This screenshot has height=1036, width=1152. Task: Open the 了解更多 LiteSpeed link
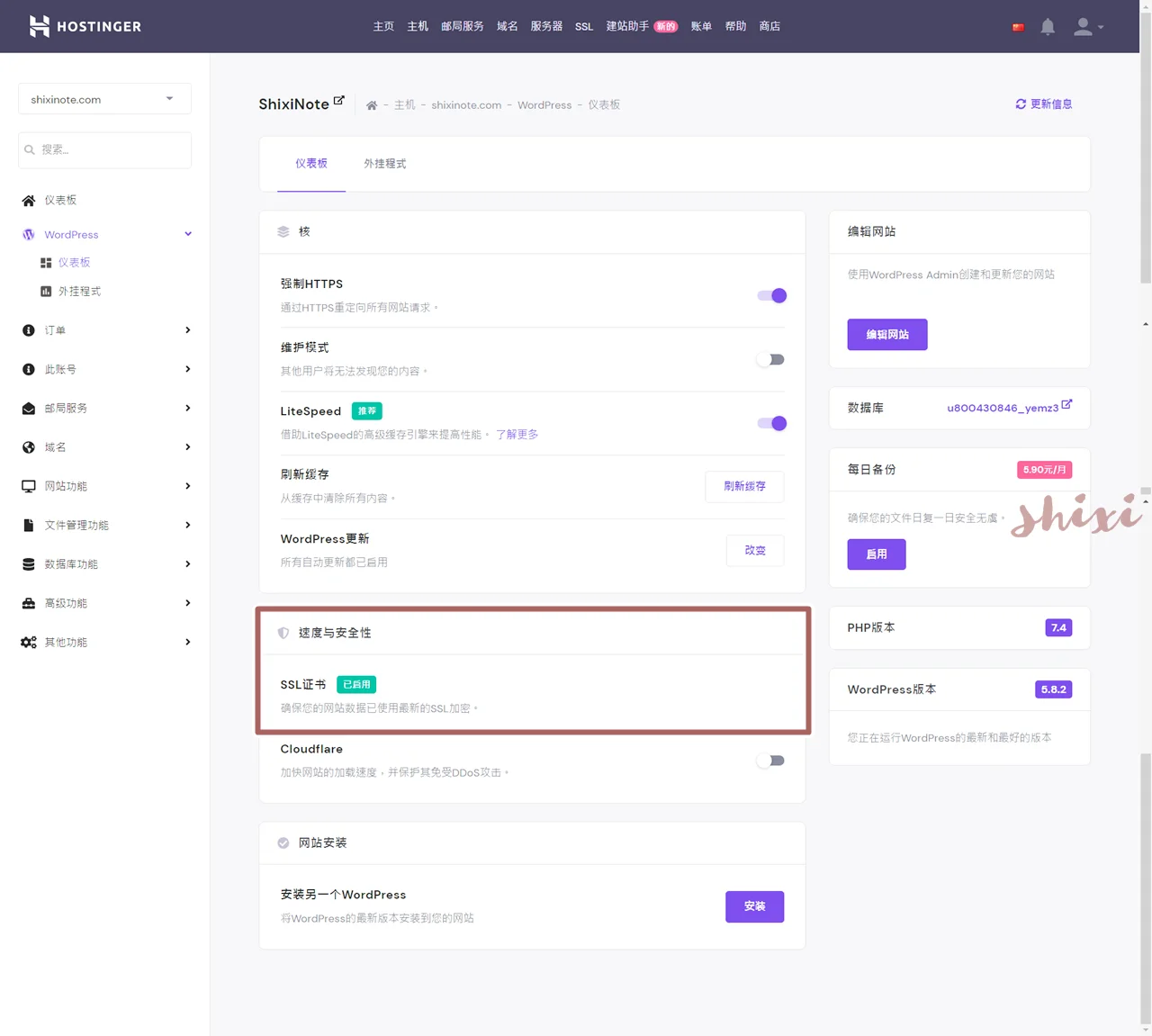pyautogui.click(x=517, y=435)
